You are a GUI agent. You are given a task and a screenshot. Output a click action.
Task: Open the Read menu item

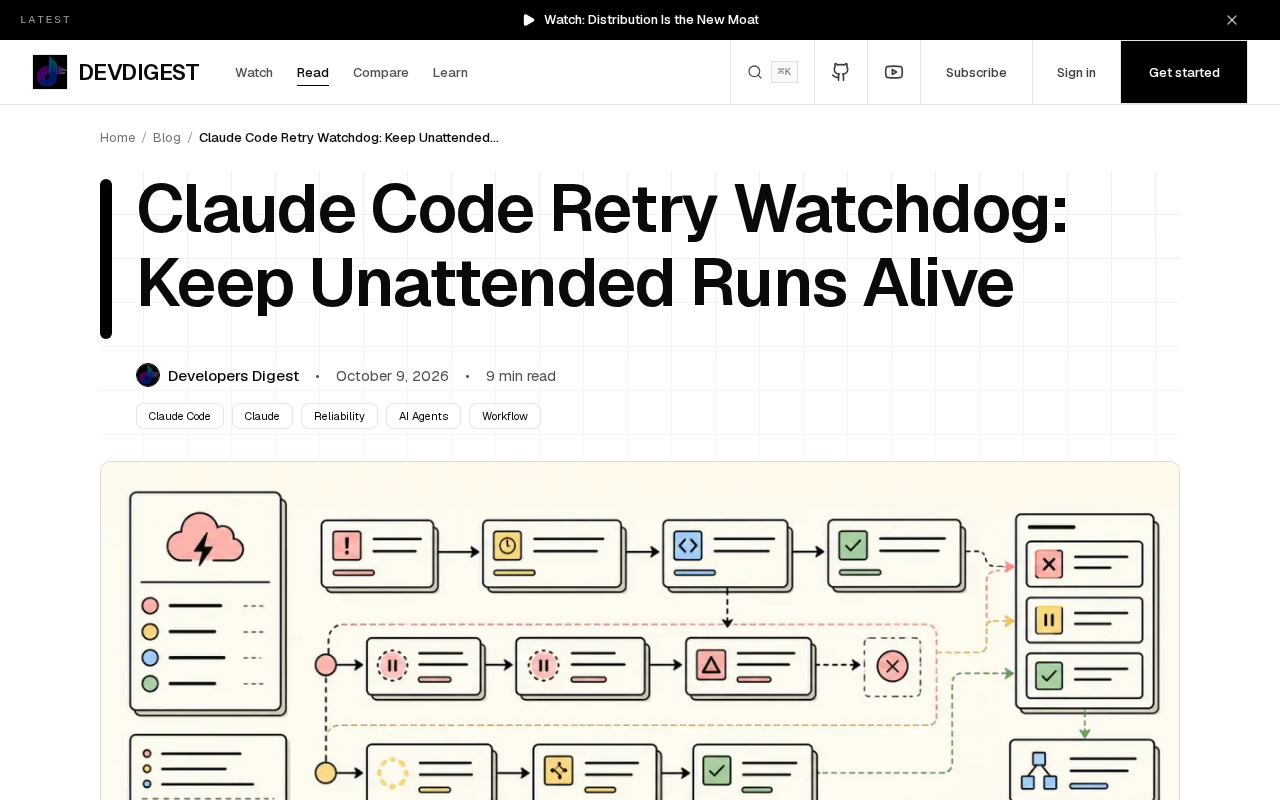313,73
